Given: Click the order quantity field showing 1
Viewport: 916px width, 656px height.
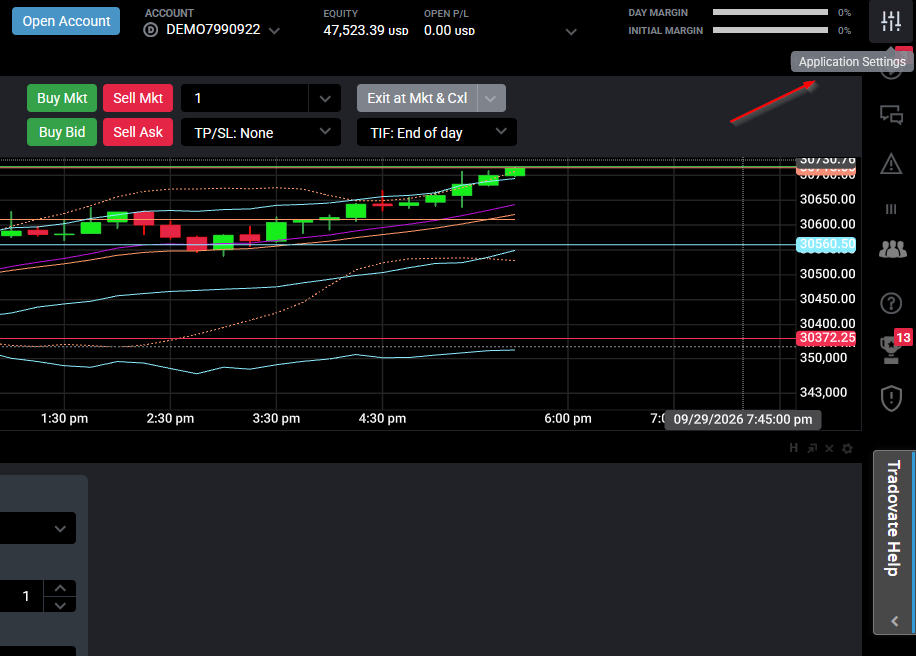Looking at the screenshot, I should coord(245,98).
